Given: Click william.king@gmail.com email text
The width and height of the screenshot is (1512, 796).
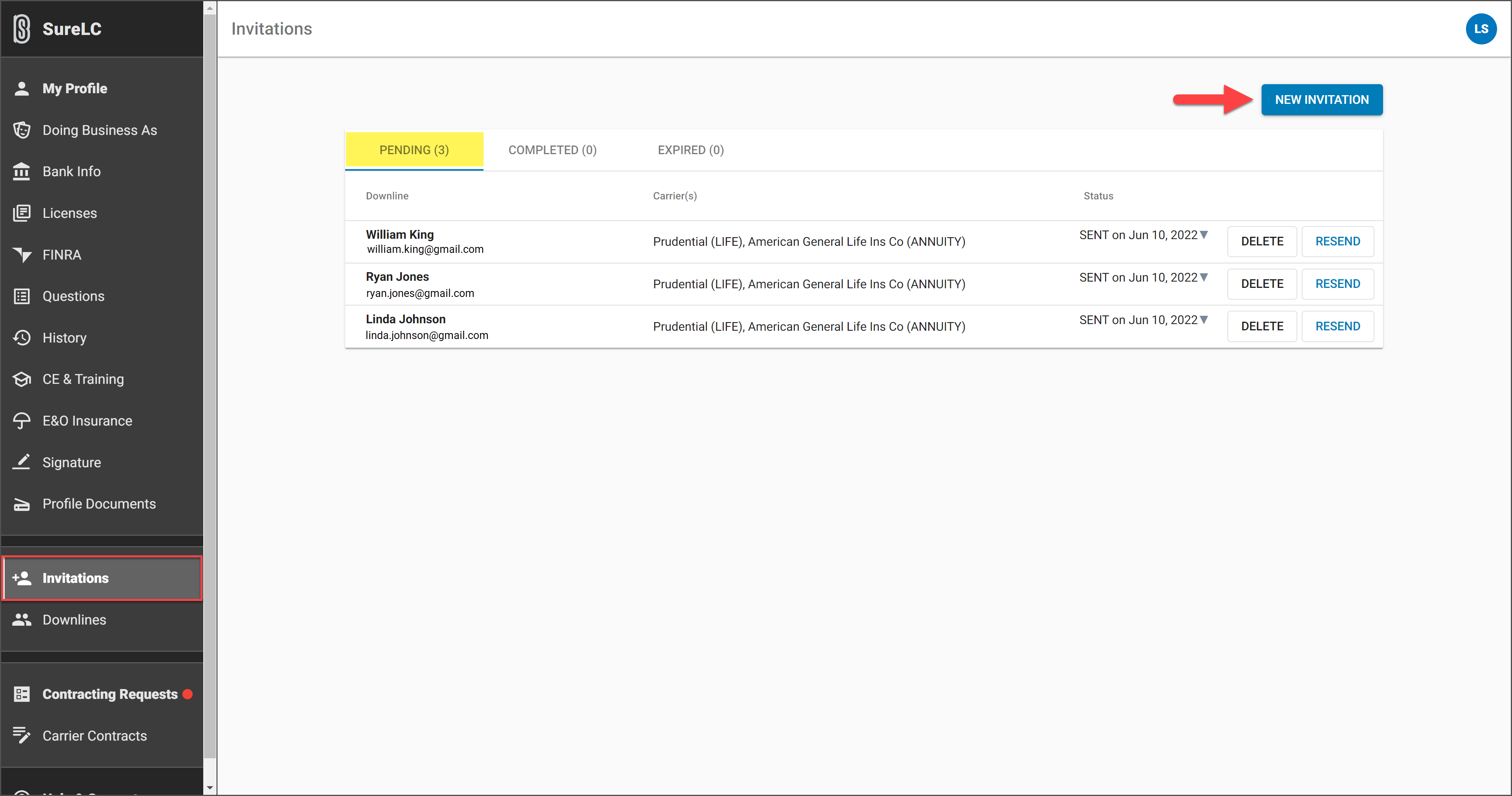Looking at the screenshot, I should (425, 249).
